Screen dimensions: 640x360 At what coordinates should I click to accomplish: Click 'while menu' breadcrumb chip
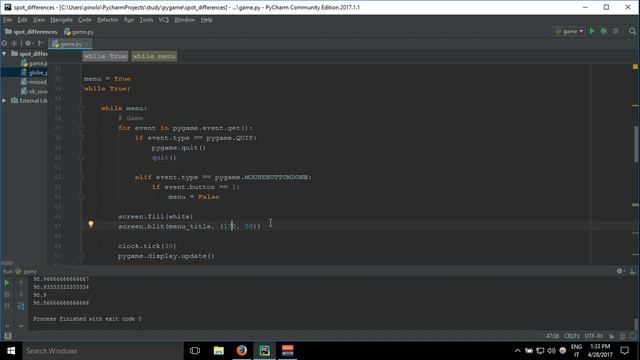point(154,56)
